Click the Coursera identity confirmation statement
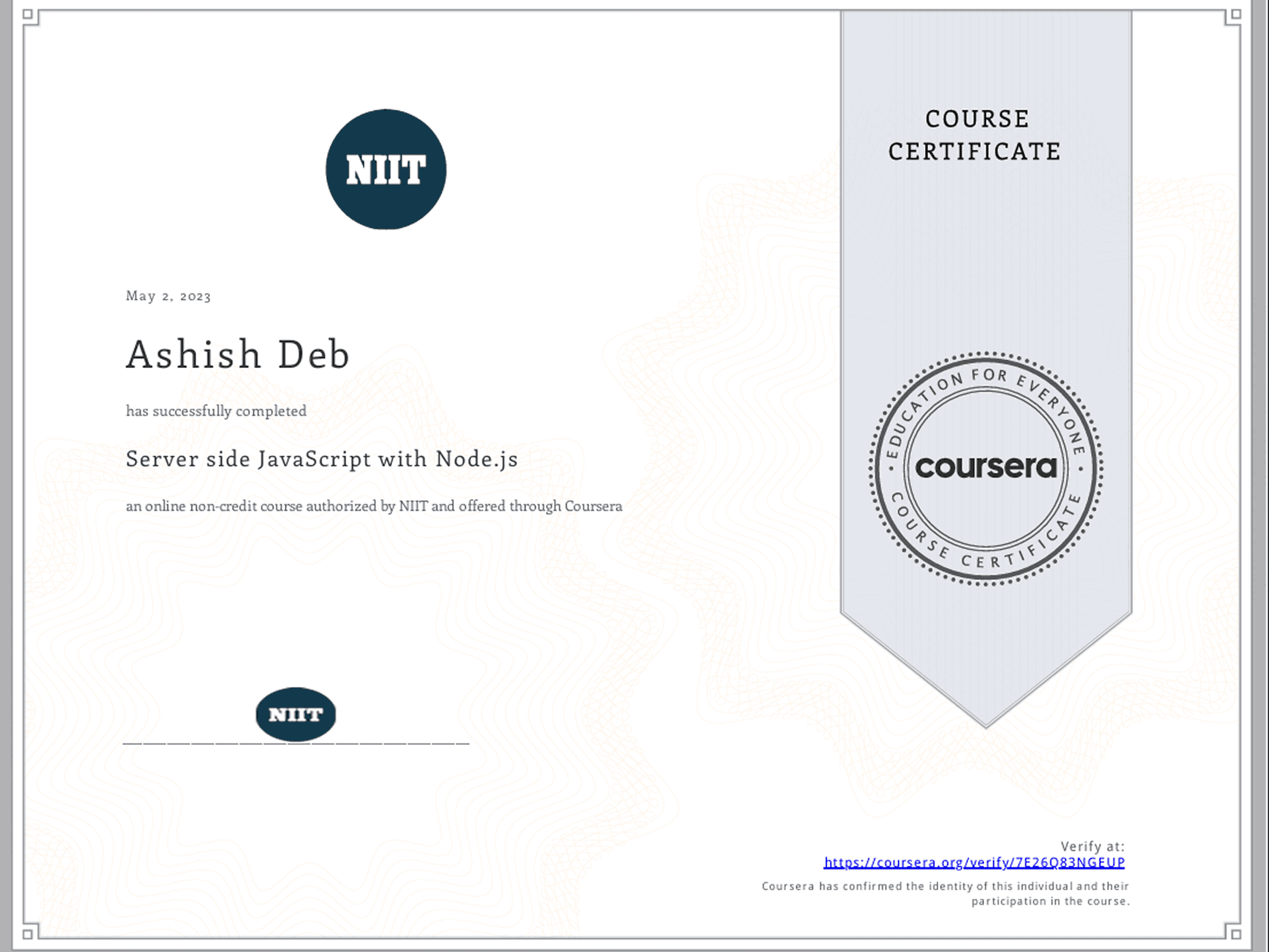 click(945, 894)
